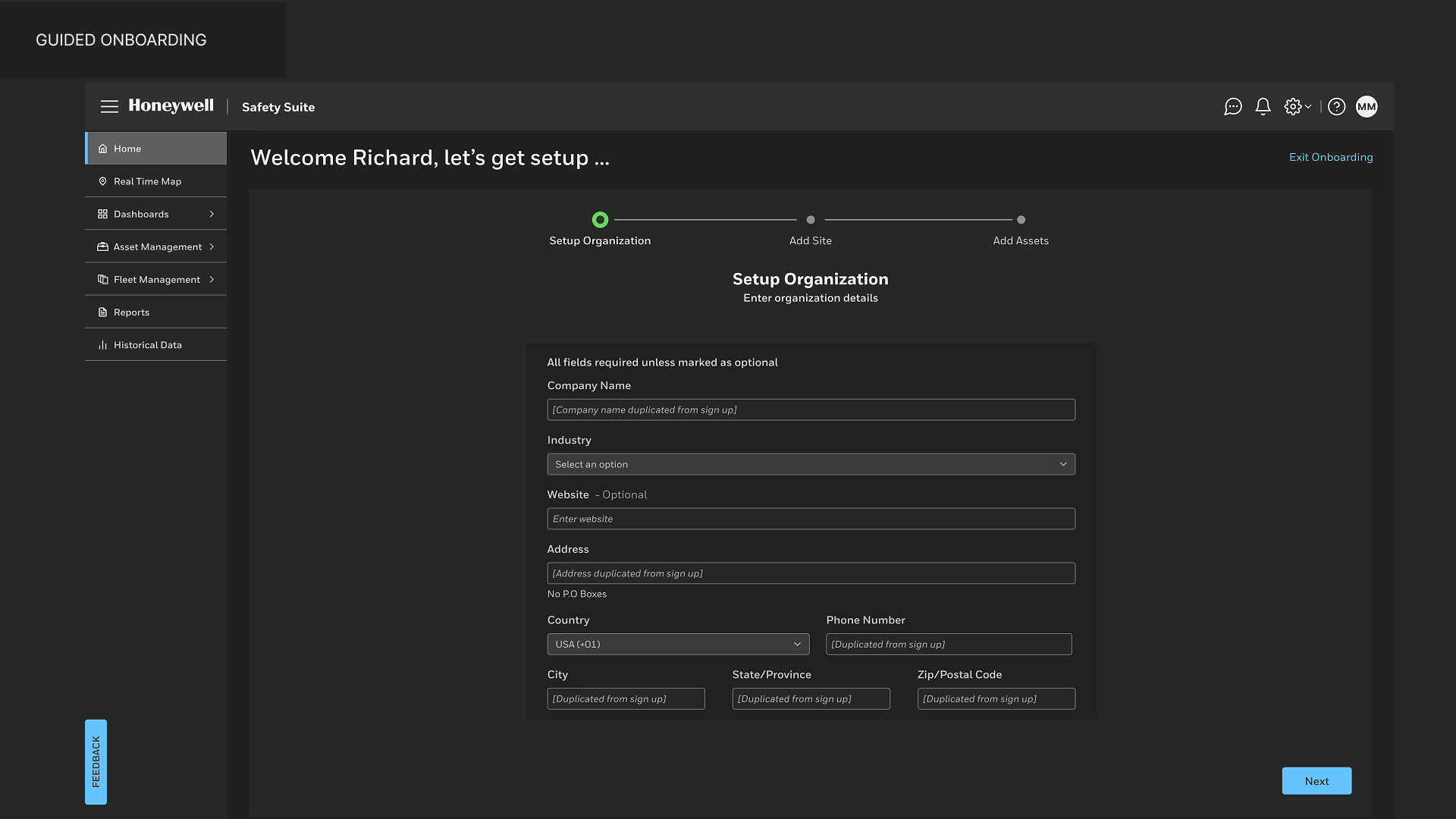Viewport: 1456px width, 819px height.
Task: Click the Next button
Action: [1316, 781]
